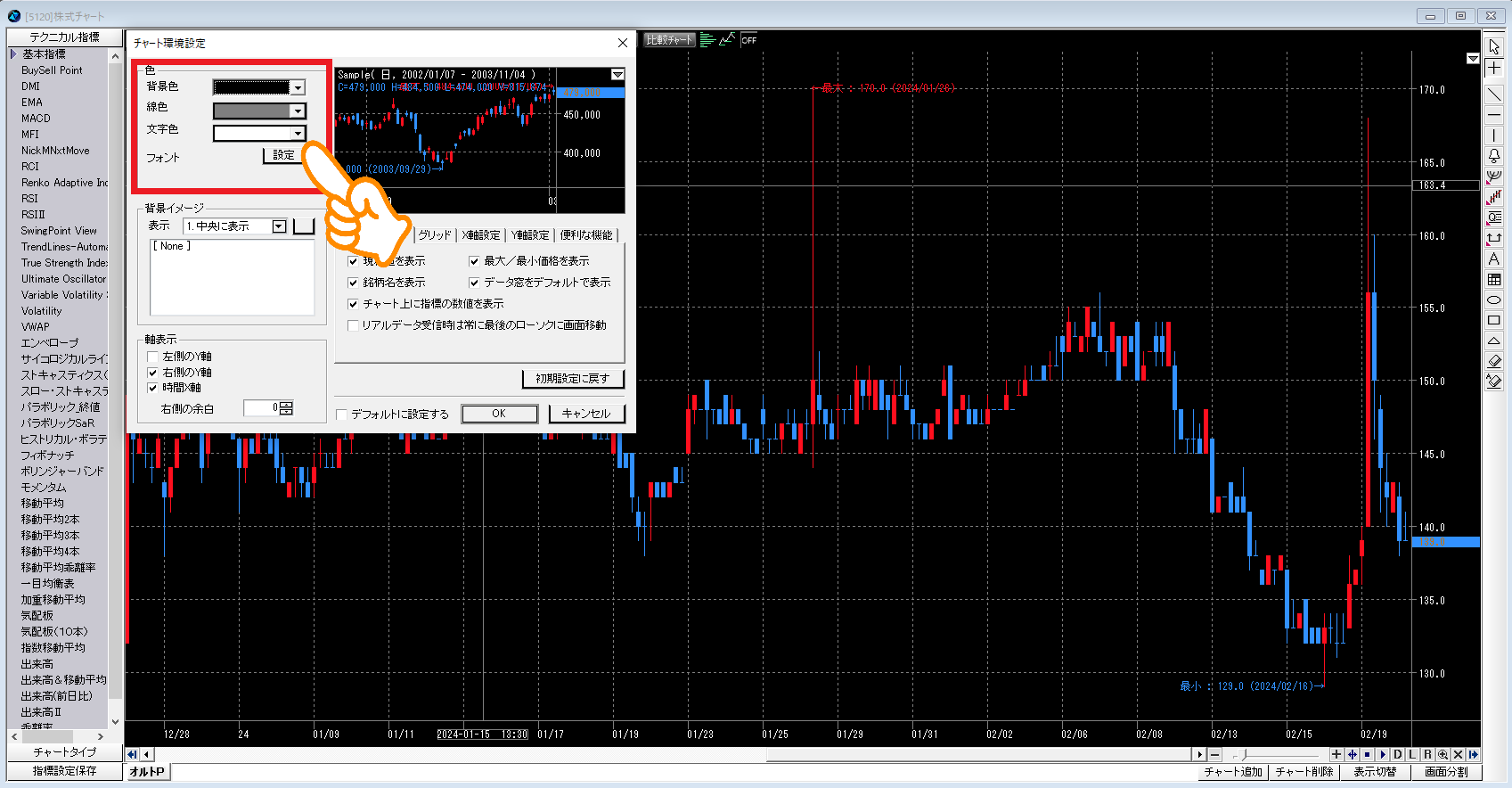Select the range measurement arrows tool
The width and height of the screenshot is (1512, 788).
1494,238
